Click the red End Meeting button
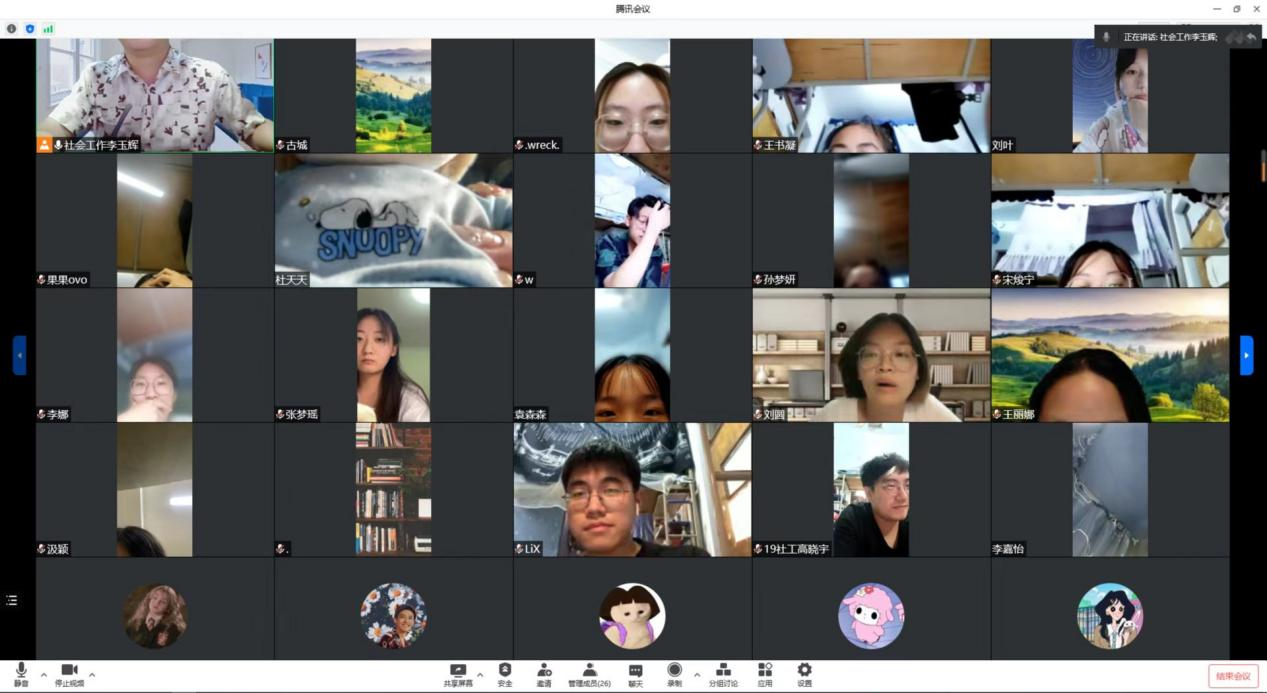Viewport: 1267px width, 693px height. click(1233, 676)
